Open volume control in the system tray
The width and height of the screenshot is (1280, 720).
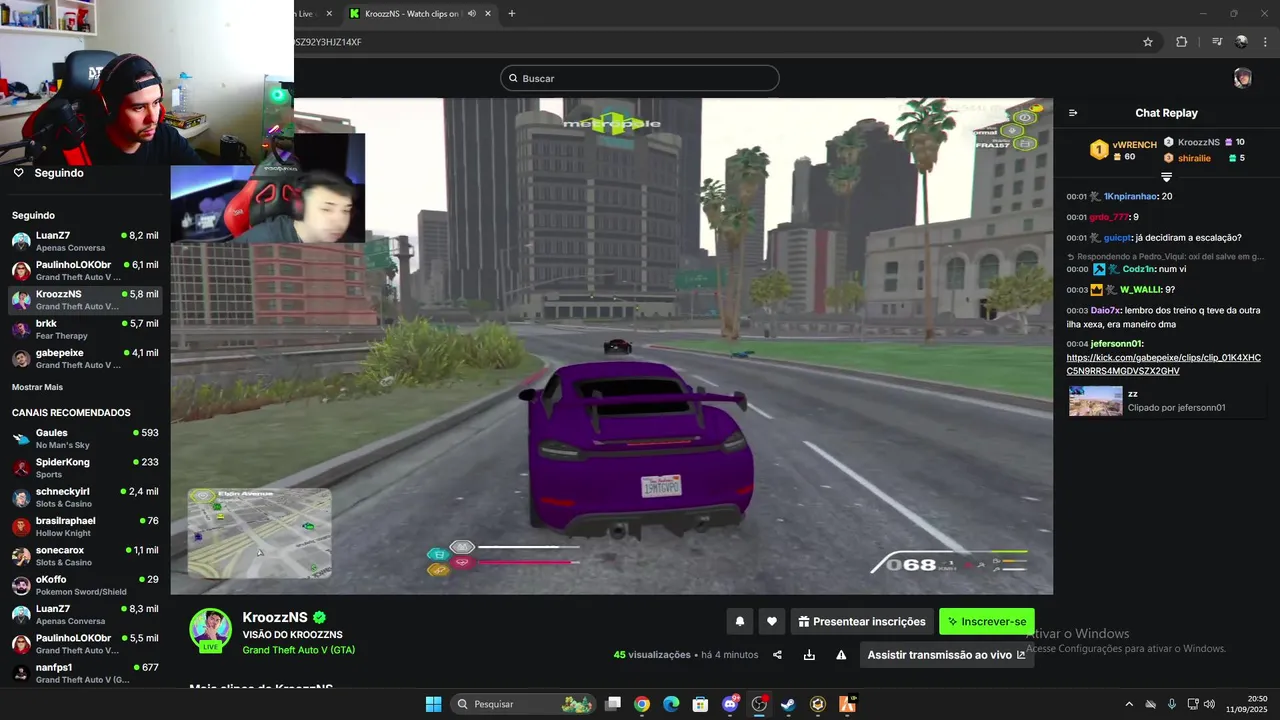(1211, 704)
